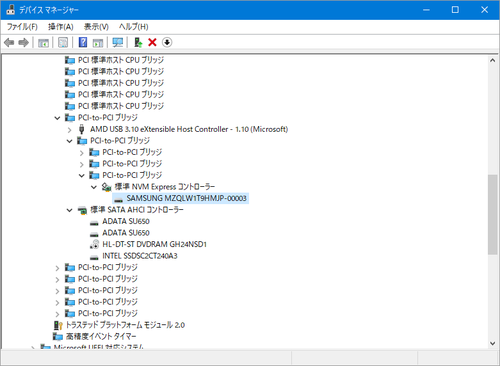Open the 操作(A) menu
Viewport: 500px width, 366px height.
pyautogui.click(x=60, y=27)
